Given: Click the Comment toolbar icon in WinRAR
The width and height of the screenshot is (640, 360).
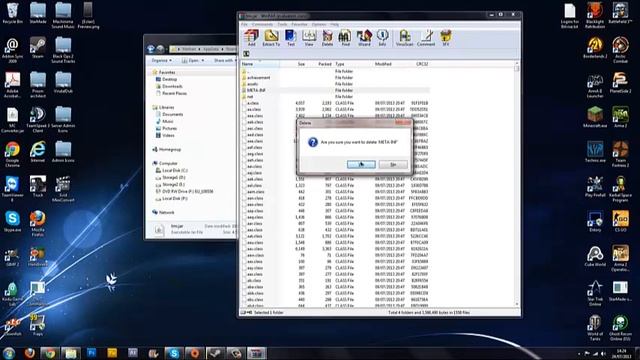Looking at the screenshot, I should point(426,38).
